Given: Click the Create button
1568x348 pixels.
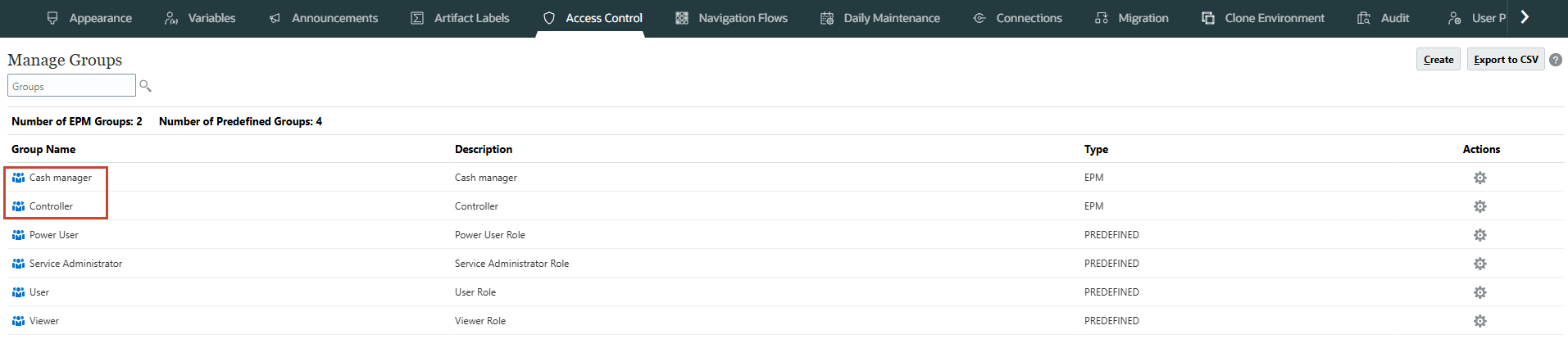Looking at the screenshot, I should tap(1438, 60).
